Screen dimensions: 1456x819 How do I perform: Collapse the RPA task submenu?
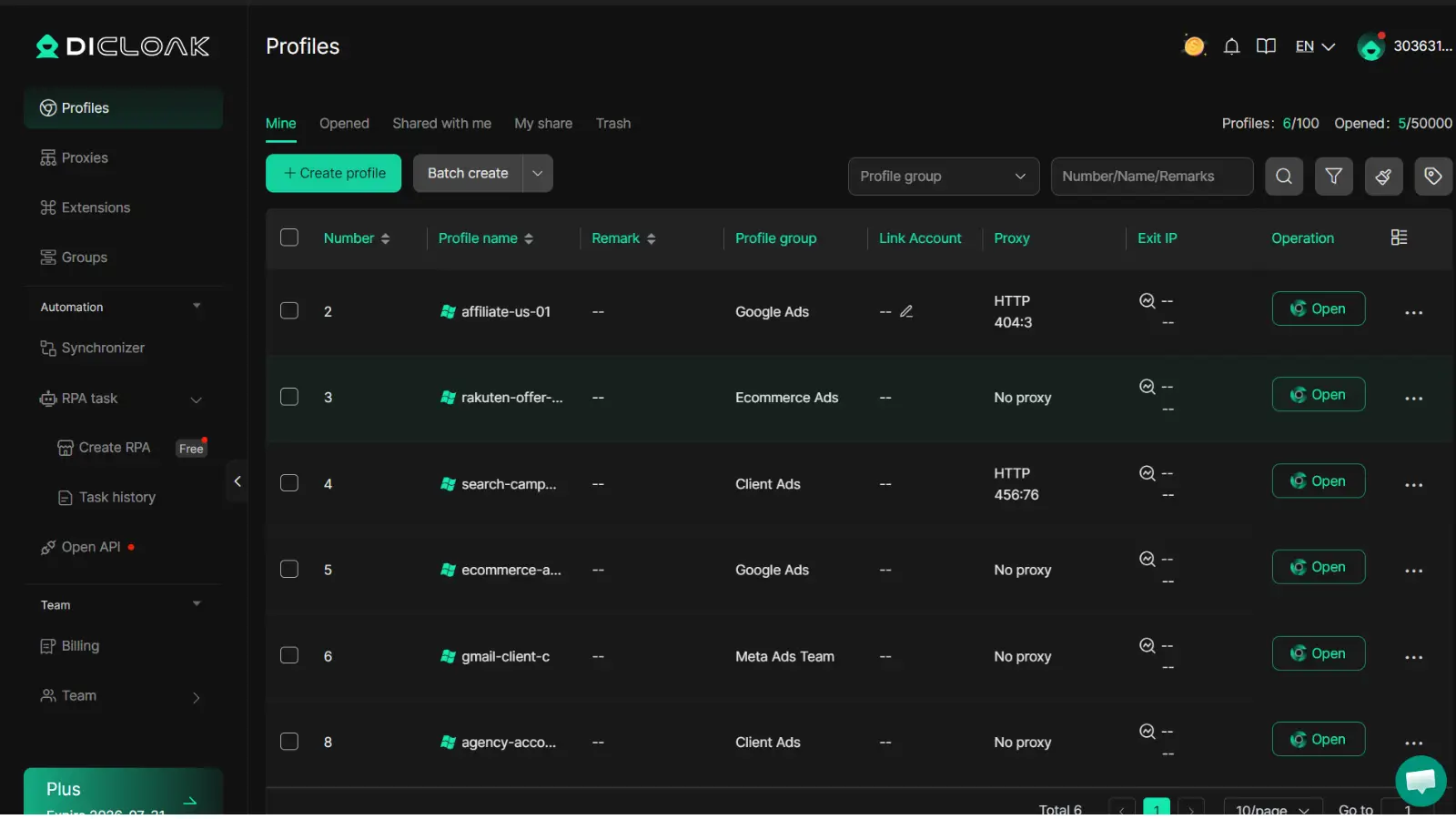[196, 399]
